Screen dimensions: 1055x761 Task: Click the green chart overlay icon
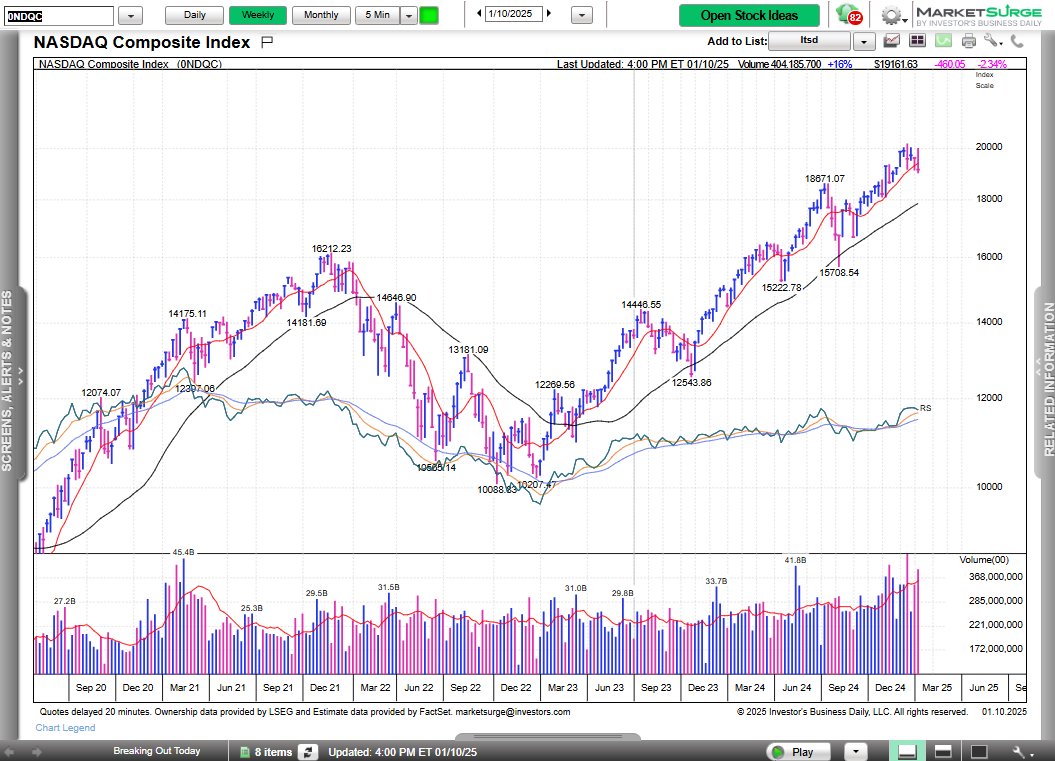pos(943,41)
